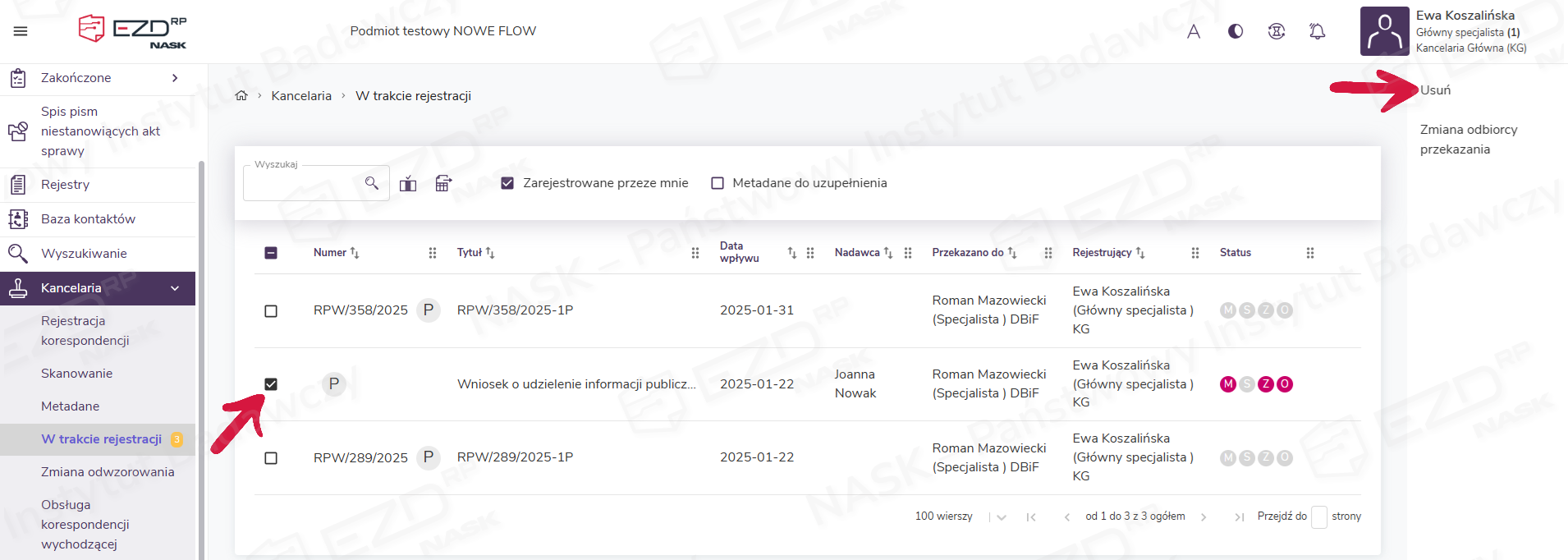The image size is (1568, 560).
Task: Open the hamburger main menu
Action: [x=21, y=31]
